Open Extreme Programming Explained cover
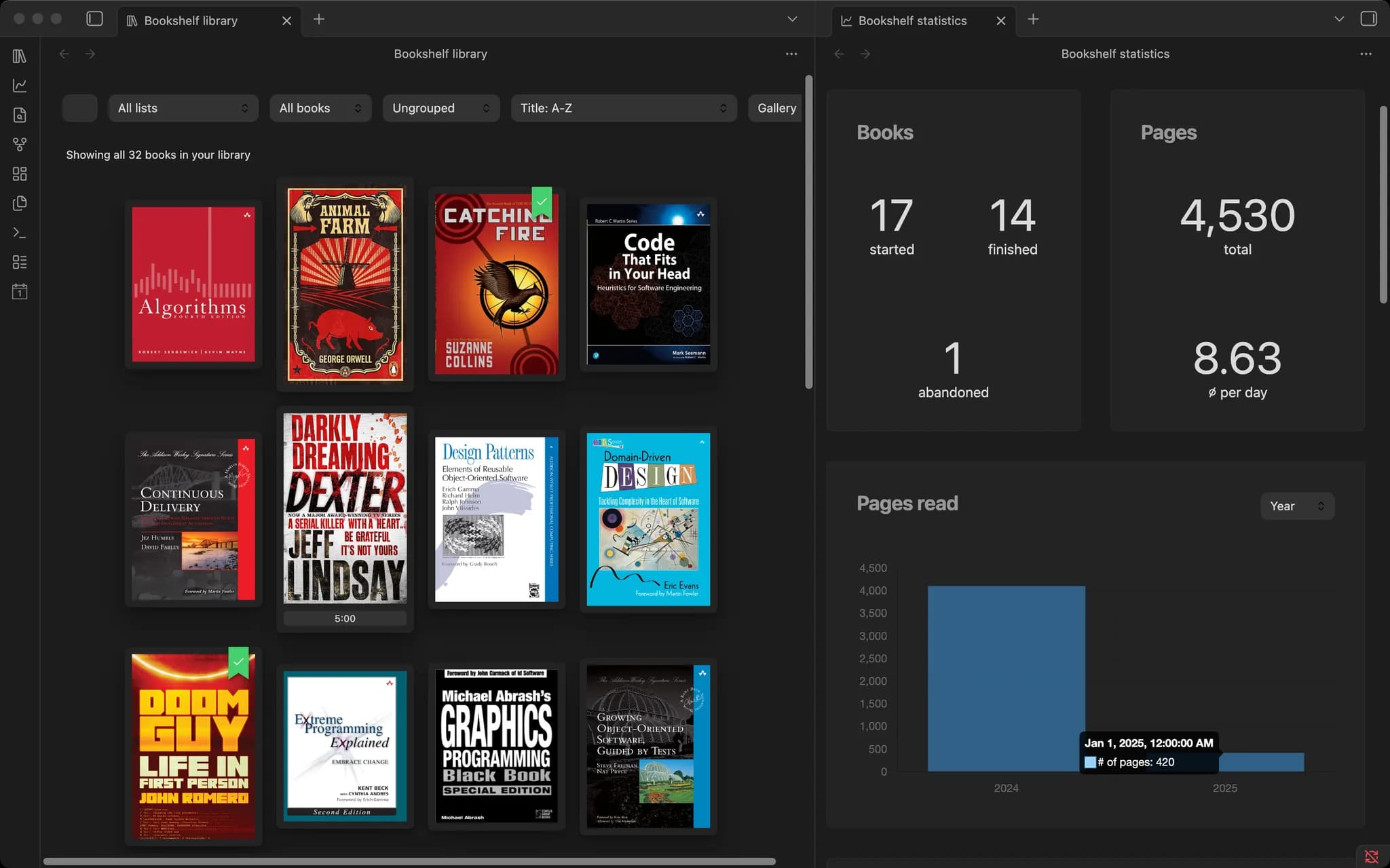Viewport: 1390px width, 868px height. [345, 747]
